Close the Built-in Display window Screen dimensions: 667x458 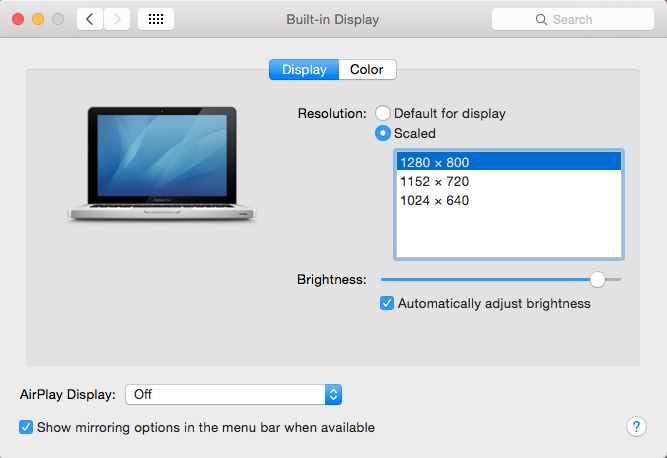[x=18, y=19]
